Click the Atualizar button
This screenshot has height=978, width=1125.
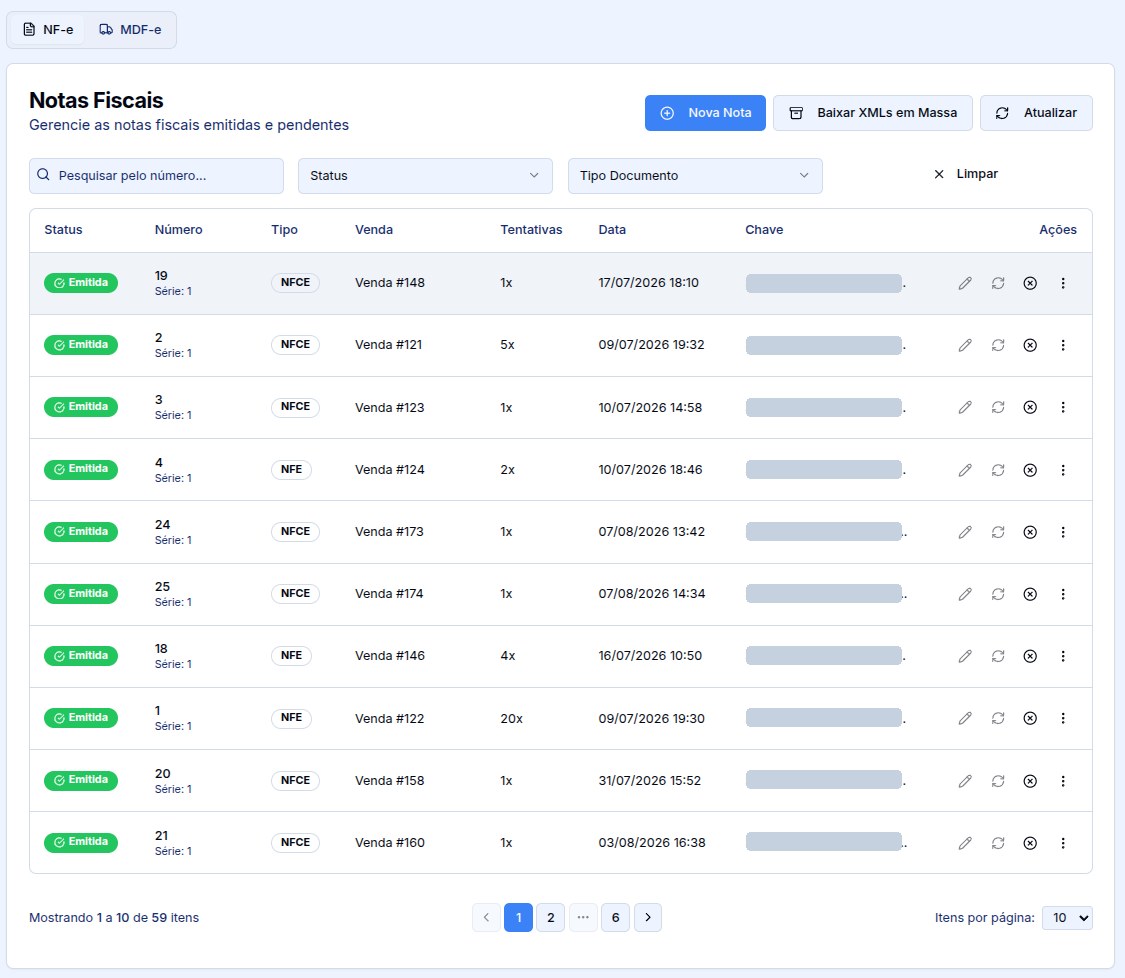point(1036,113)
